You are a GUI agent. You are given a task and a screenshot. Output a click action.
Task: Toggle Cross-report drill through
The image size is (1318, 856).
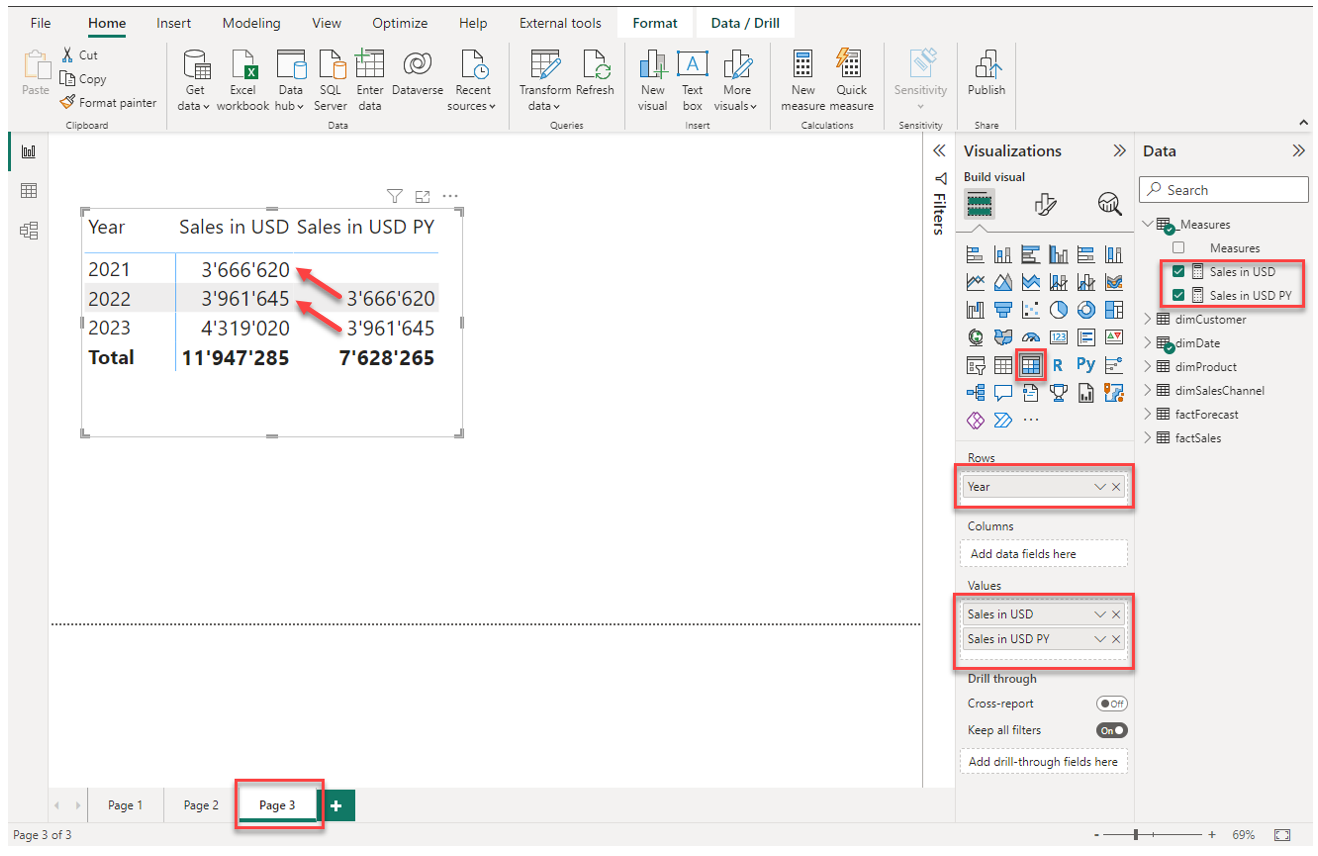click(x=1111, y=704)
